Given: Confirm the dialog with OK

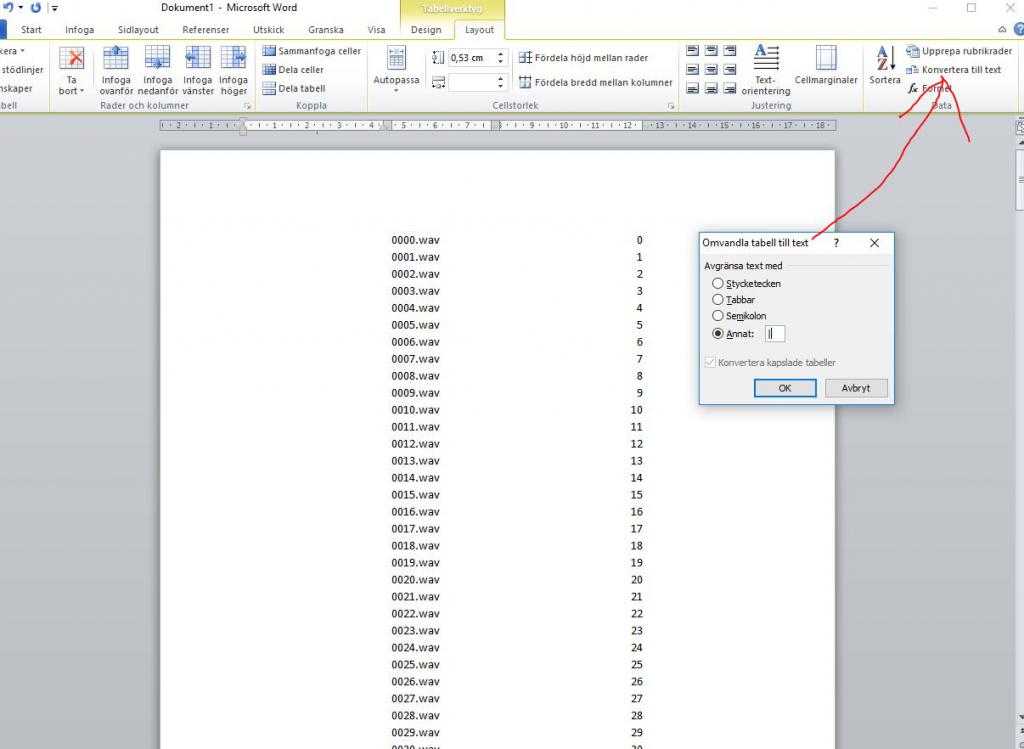Looking at the screenshot, I should click(x=784, y=388).
